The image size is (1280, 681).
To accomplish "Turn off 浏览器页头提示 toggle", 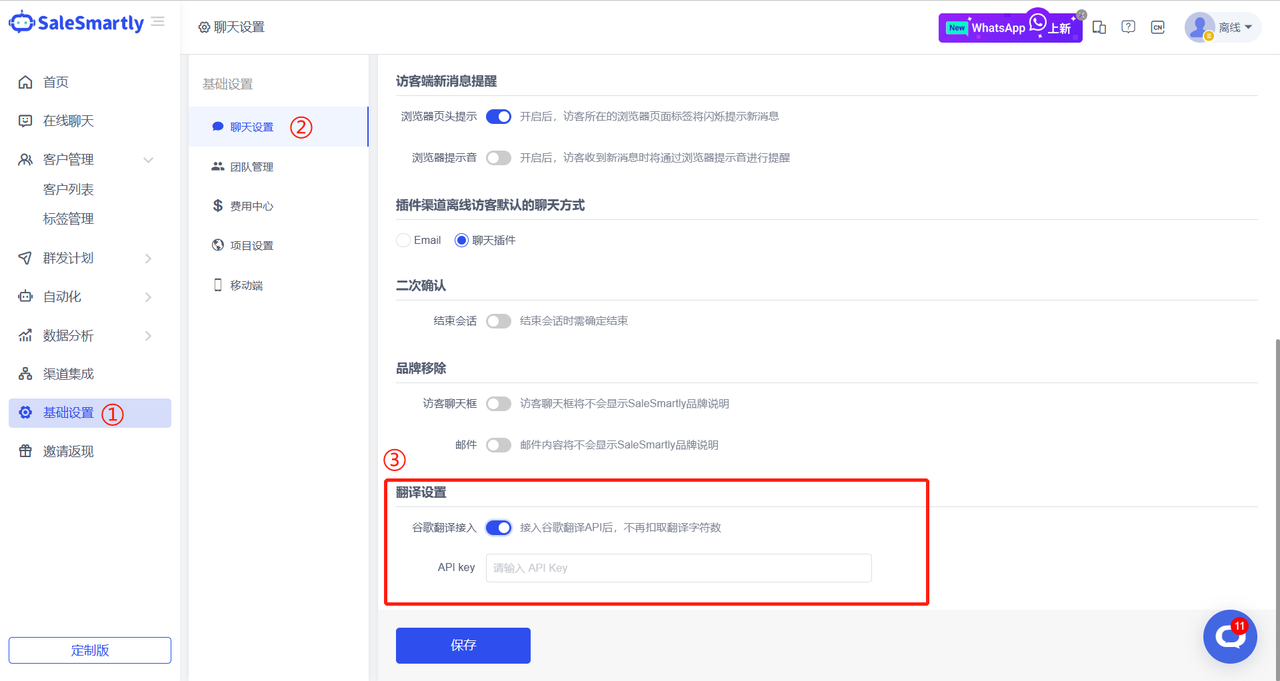I will pyautogui.click(x=499, y=117).
